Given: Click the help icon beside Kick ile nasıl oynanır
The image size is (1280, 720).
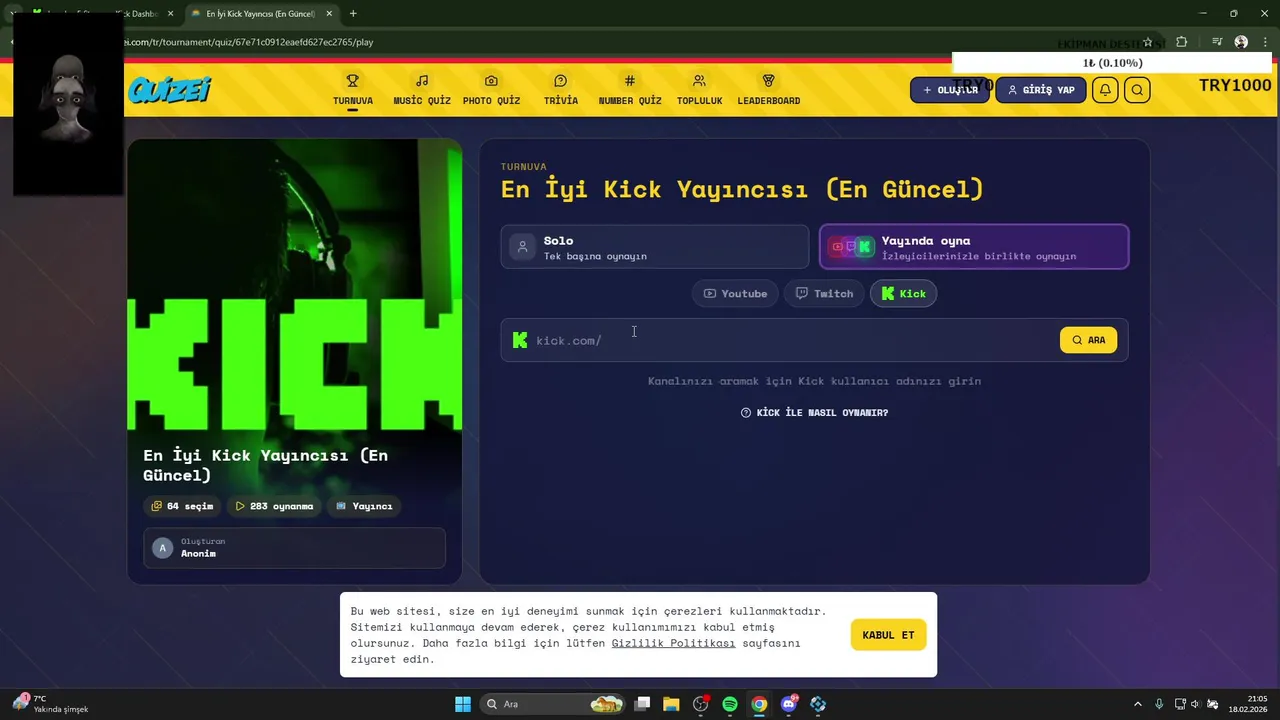Looking at the screenshot, I should pyautogui.click(x=746, y=413).
